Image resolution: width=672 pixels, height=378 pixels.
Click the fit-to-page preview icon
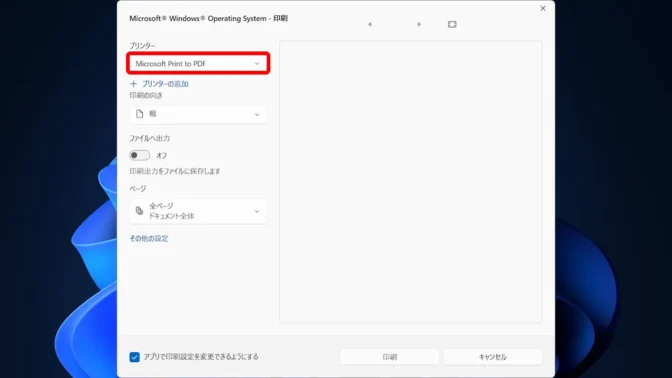(x=452, y=24)
